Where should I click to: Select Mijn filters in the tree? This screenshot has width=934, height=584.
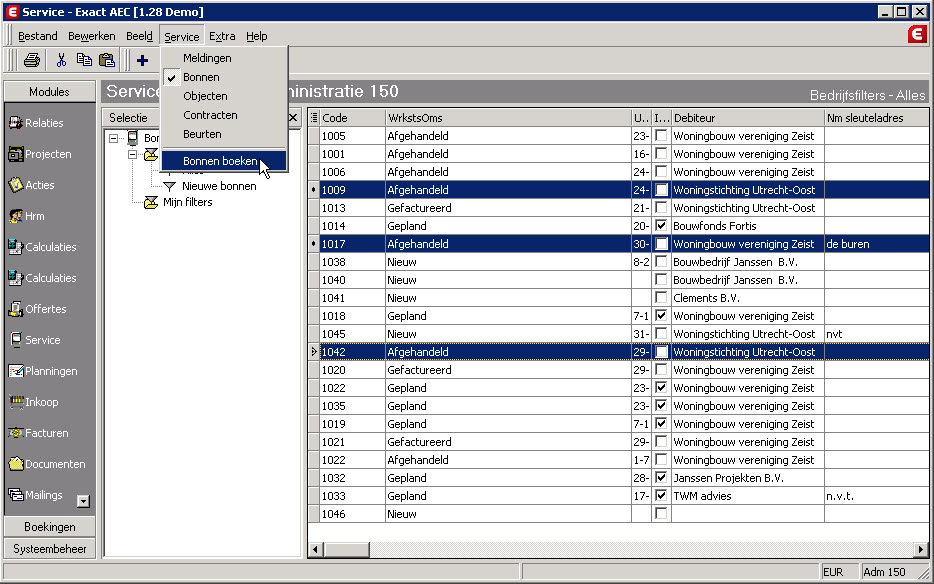pyautogui.click(x=188, y=203)
